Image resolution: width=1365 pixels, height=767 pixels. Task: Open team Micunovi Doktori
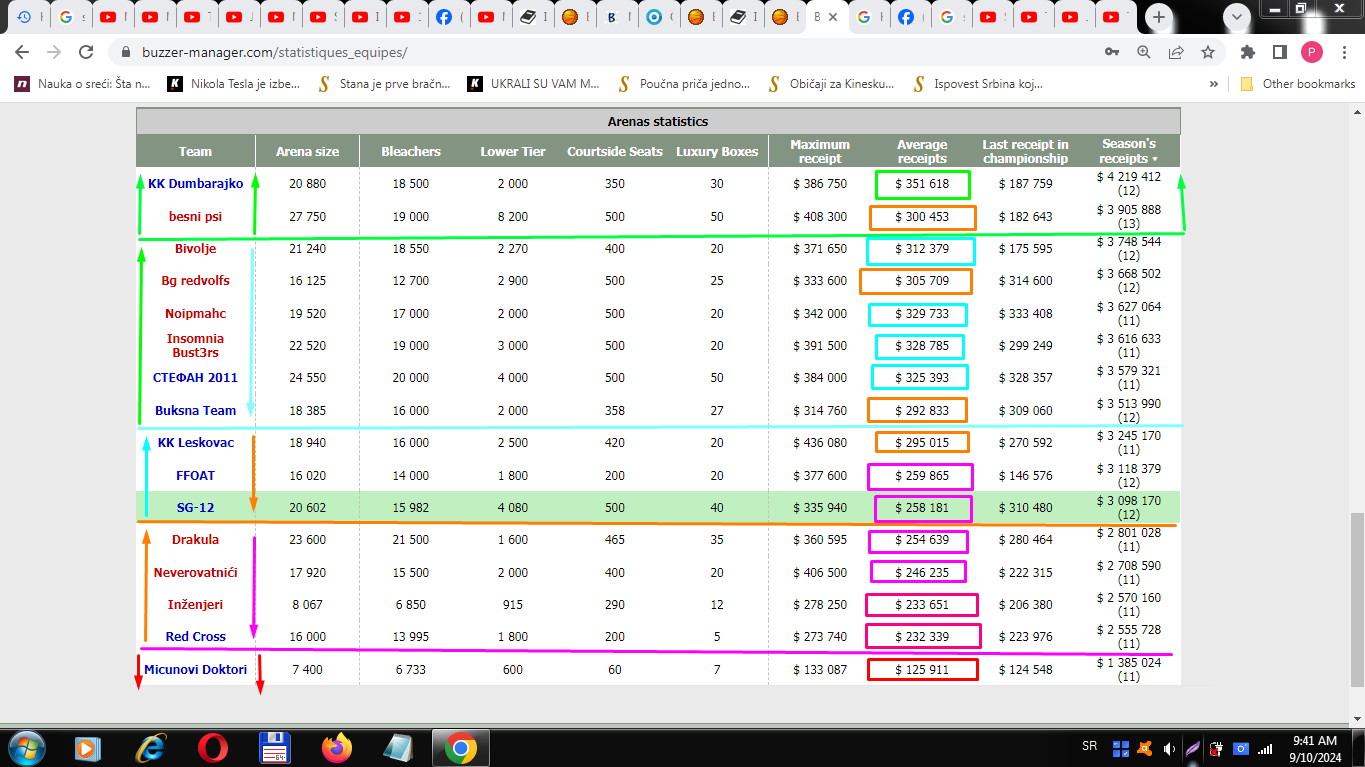coord(196,669)
